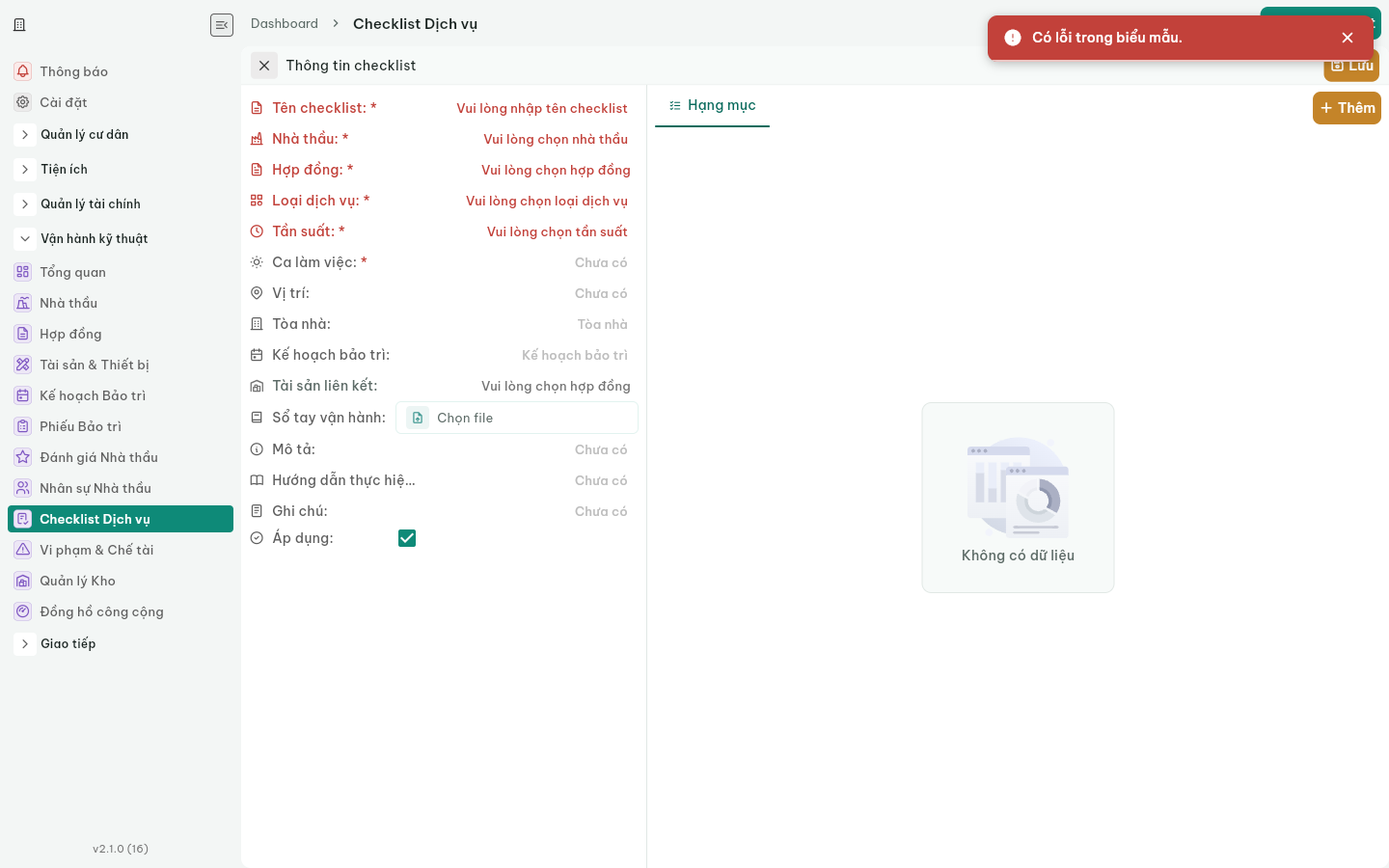1389x868 pixels.
Task: Click the clock icon beside Tần suất
Action: [x=257, y=231]
